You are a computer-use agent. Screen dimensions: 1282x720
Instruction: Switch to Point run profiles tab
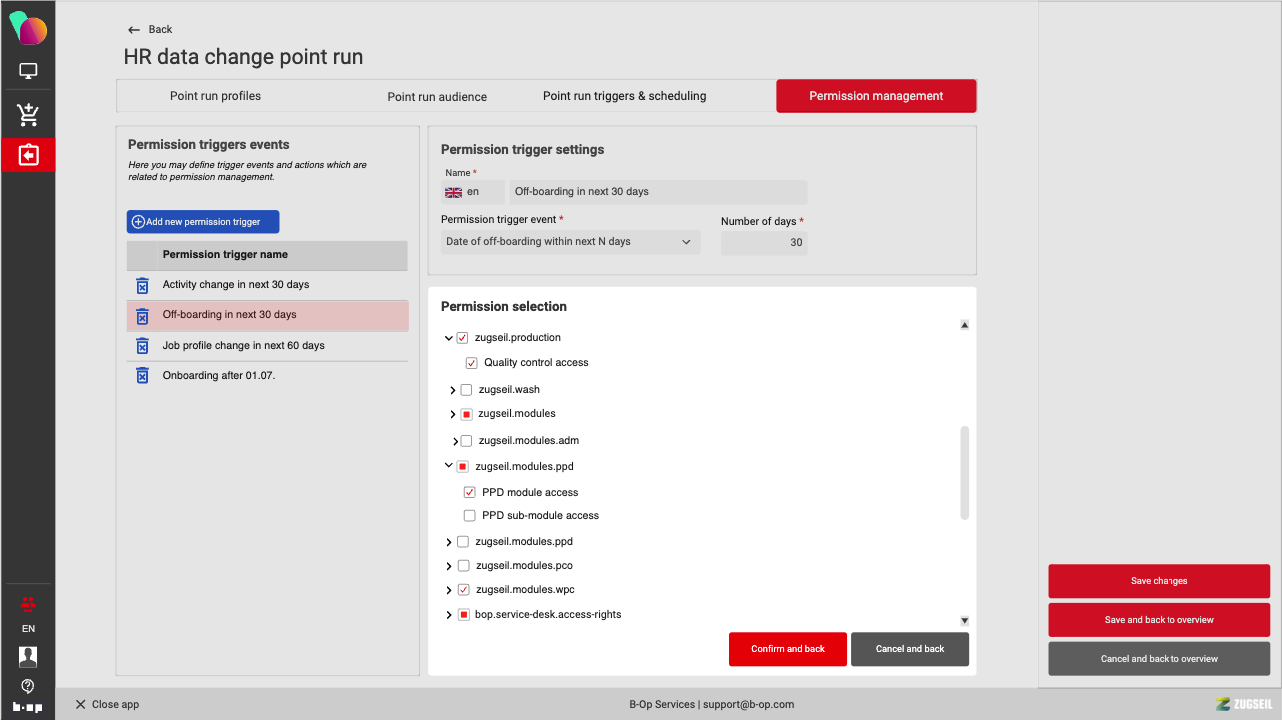[x=215, y=96]
